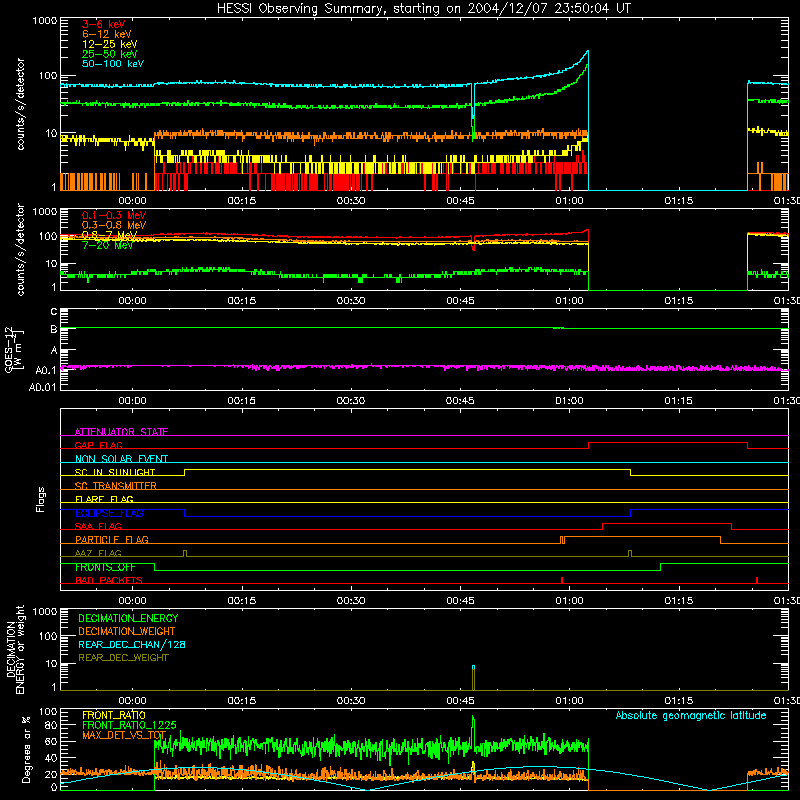Click the DECIMATION_WEIGHT legend label
The width and height of the screenshot is (800, 800).
pos(127,631)
